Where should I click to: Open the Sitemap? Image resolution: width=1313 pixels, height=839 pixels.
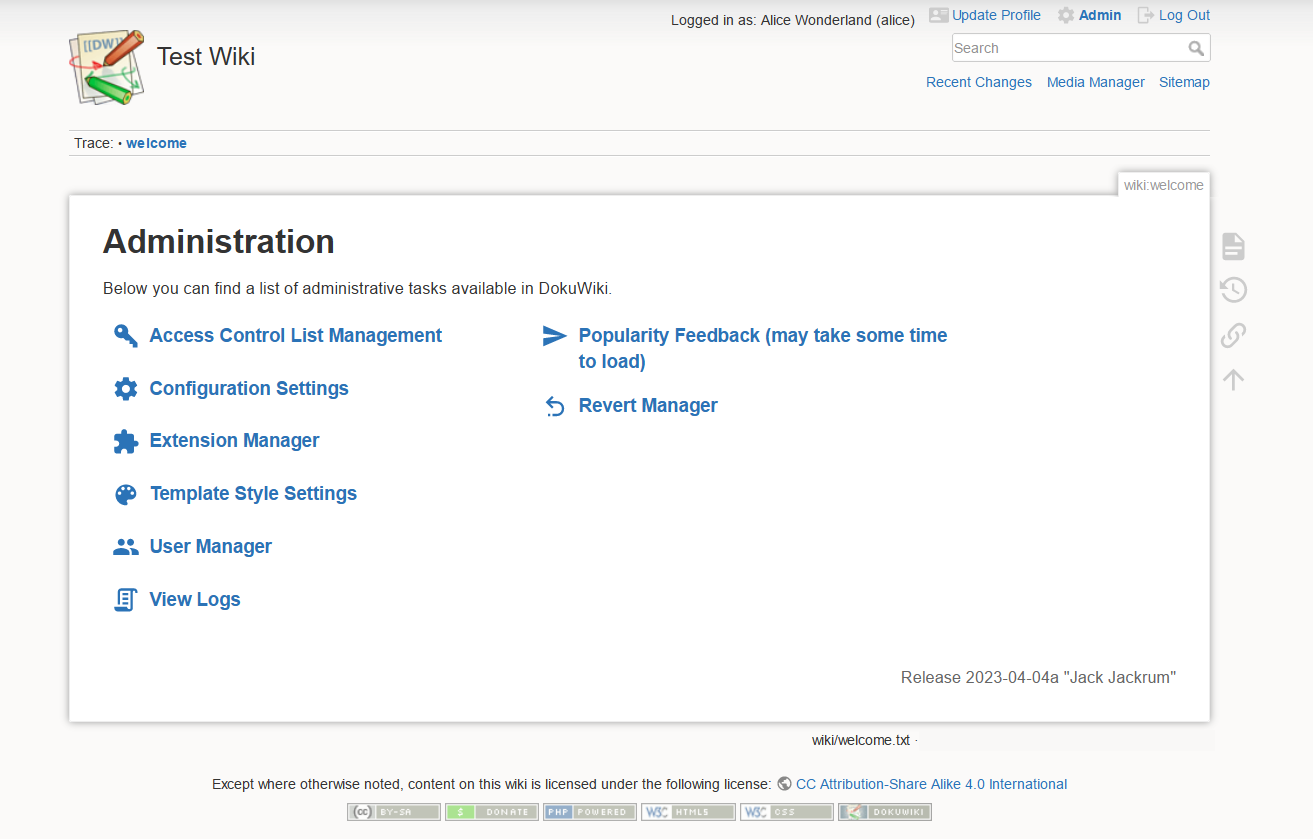[1184, 83]
